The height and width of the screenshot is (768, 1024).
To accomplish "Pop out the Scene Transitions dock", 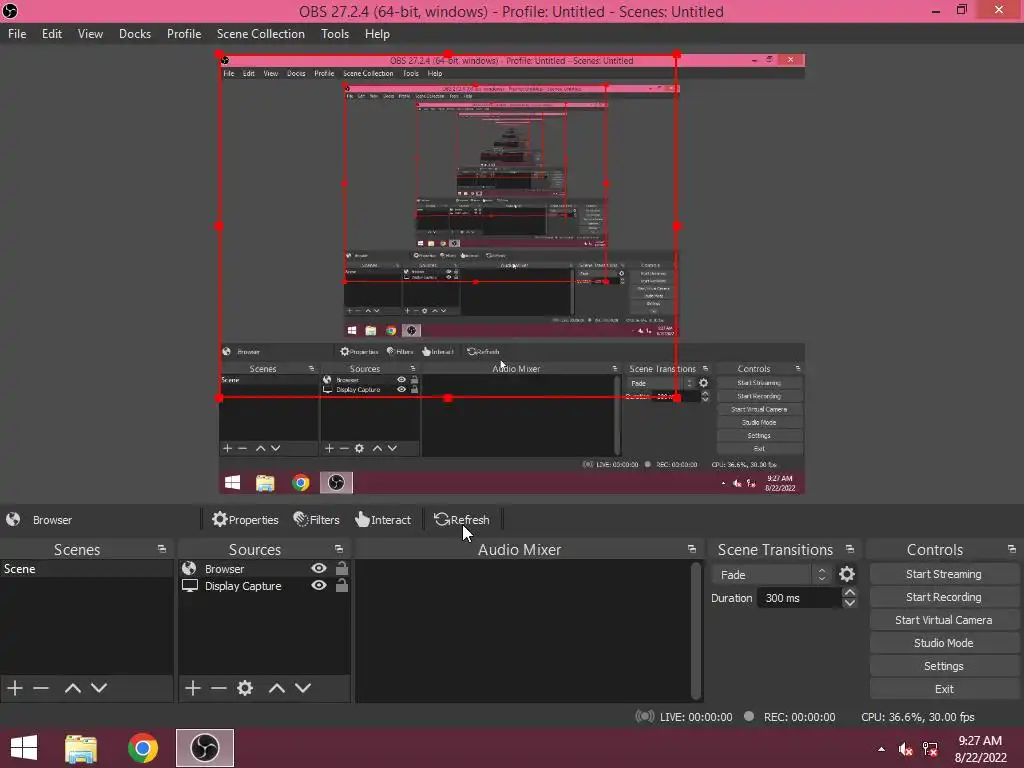I will 850,549.
